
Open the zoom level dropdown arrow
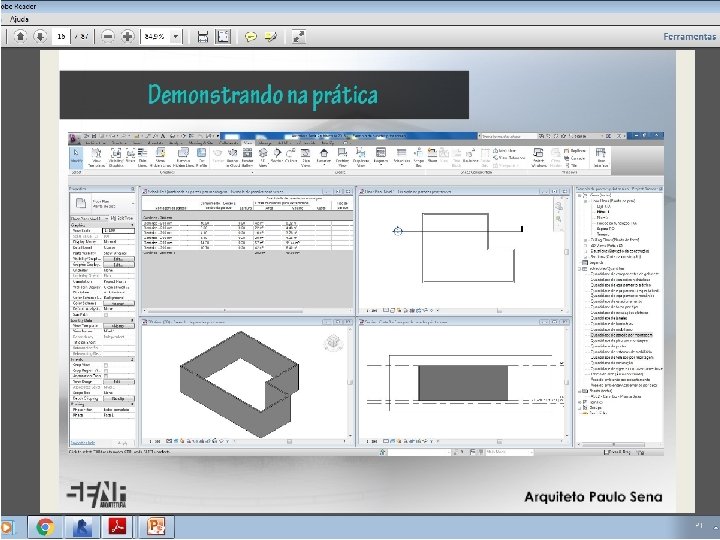176,36
